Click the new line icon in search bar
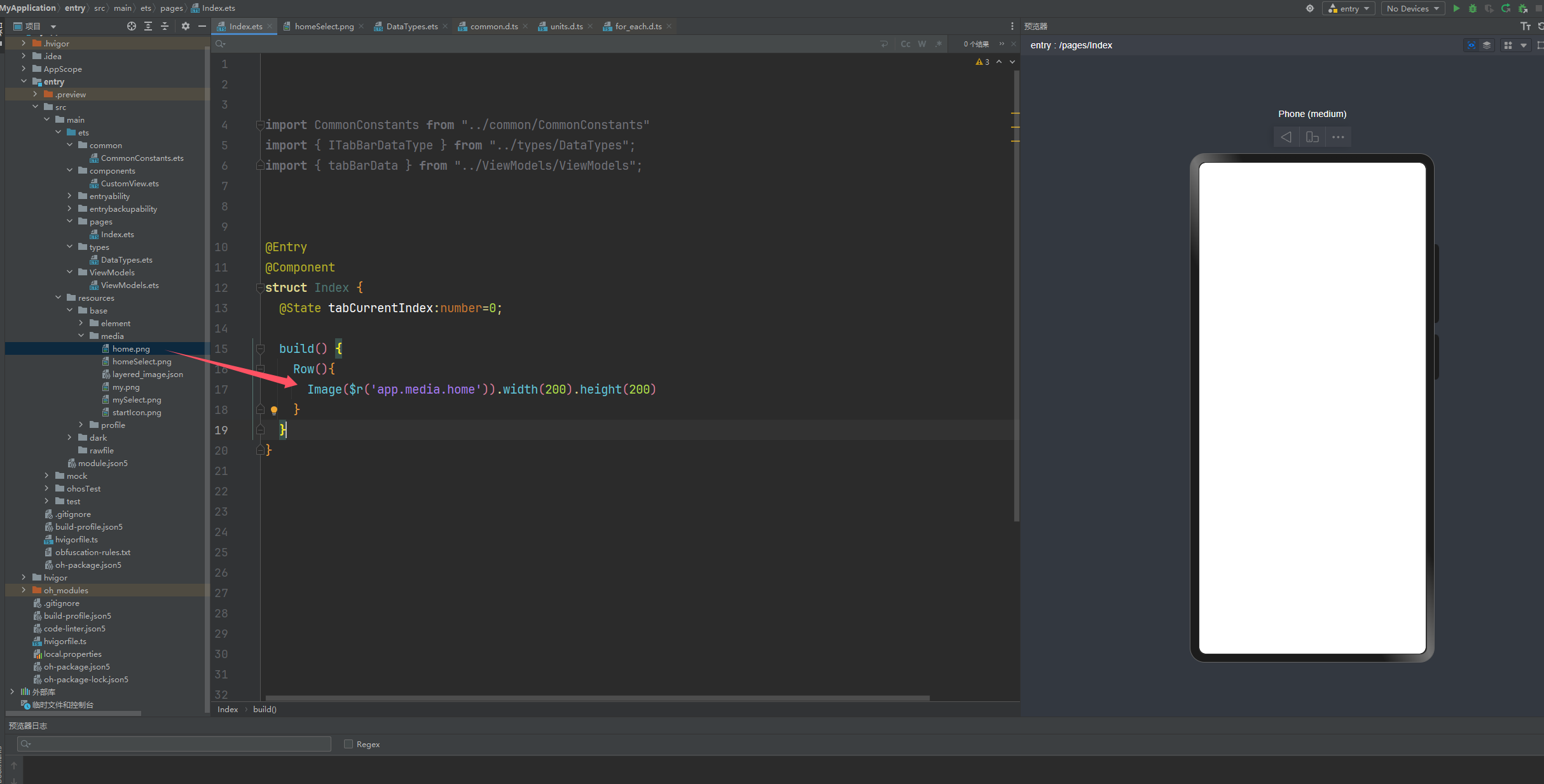Image resolution: width=1544 pixels, height=784 pixels. click(884, 44)
